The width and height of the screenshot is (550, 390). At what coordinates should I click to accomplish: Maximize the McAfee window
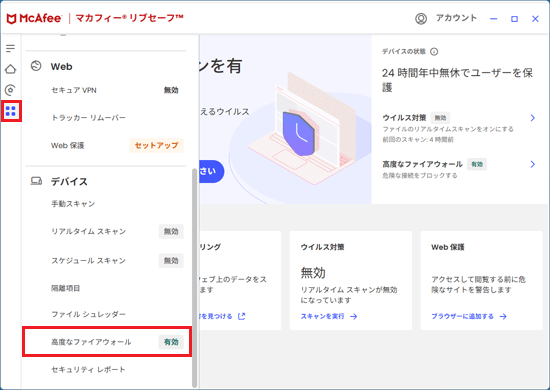[x=514, y=19]
